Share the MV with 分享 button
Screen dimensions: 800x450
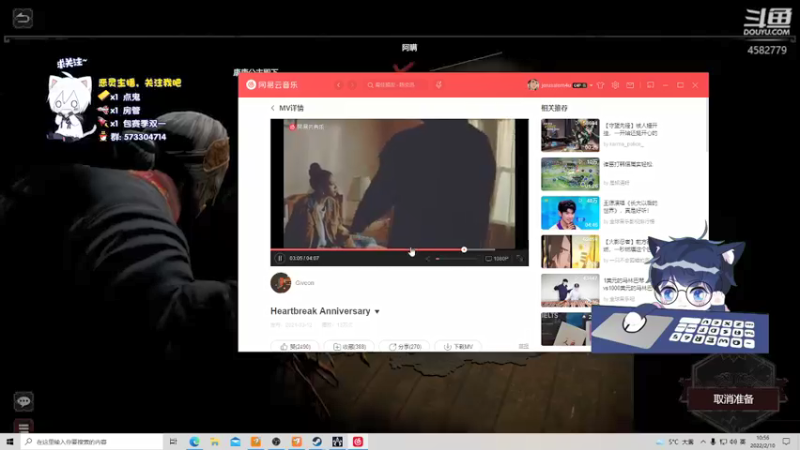[405, 346]
